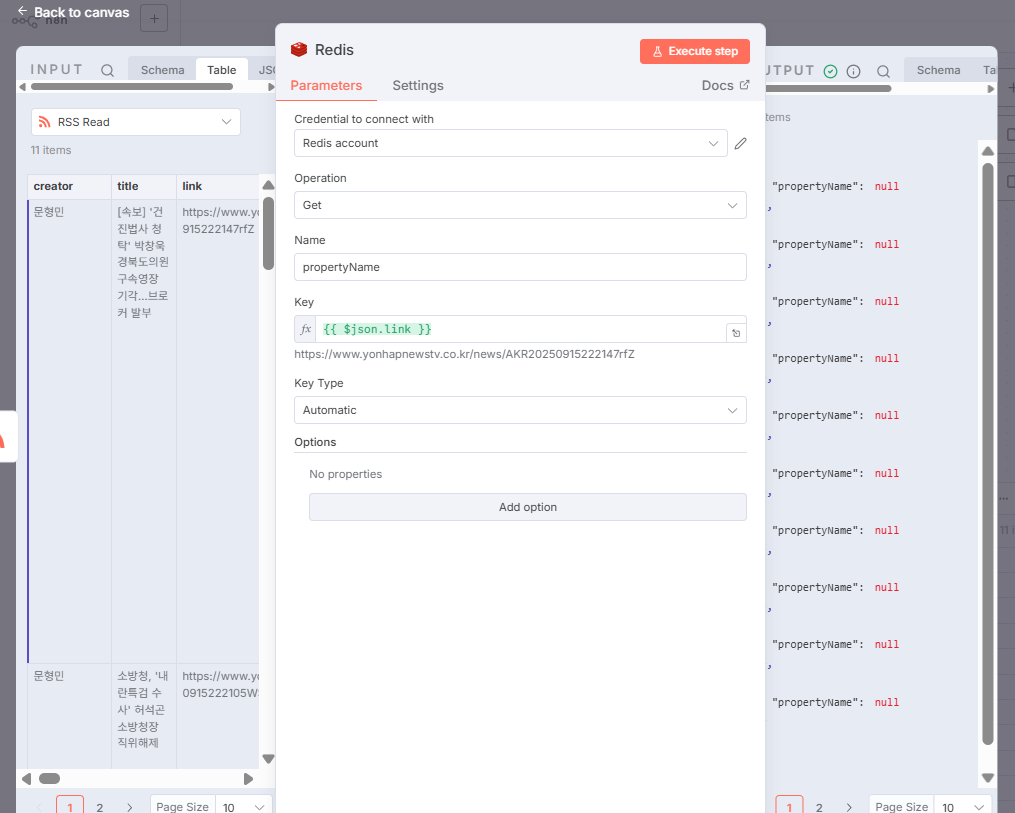
Task: Click the Redis node icon
Action: click(x=299, y=50)
